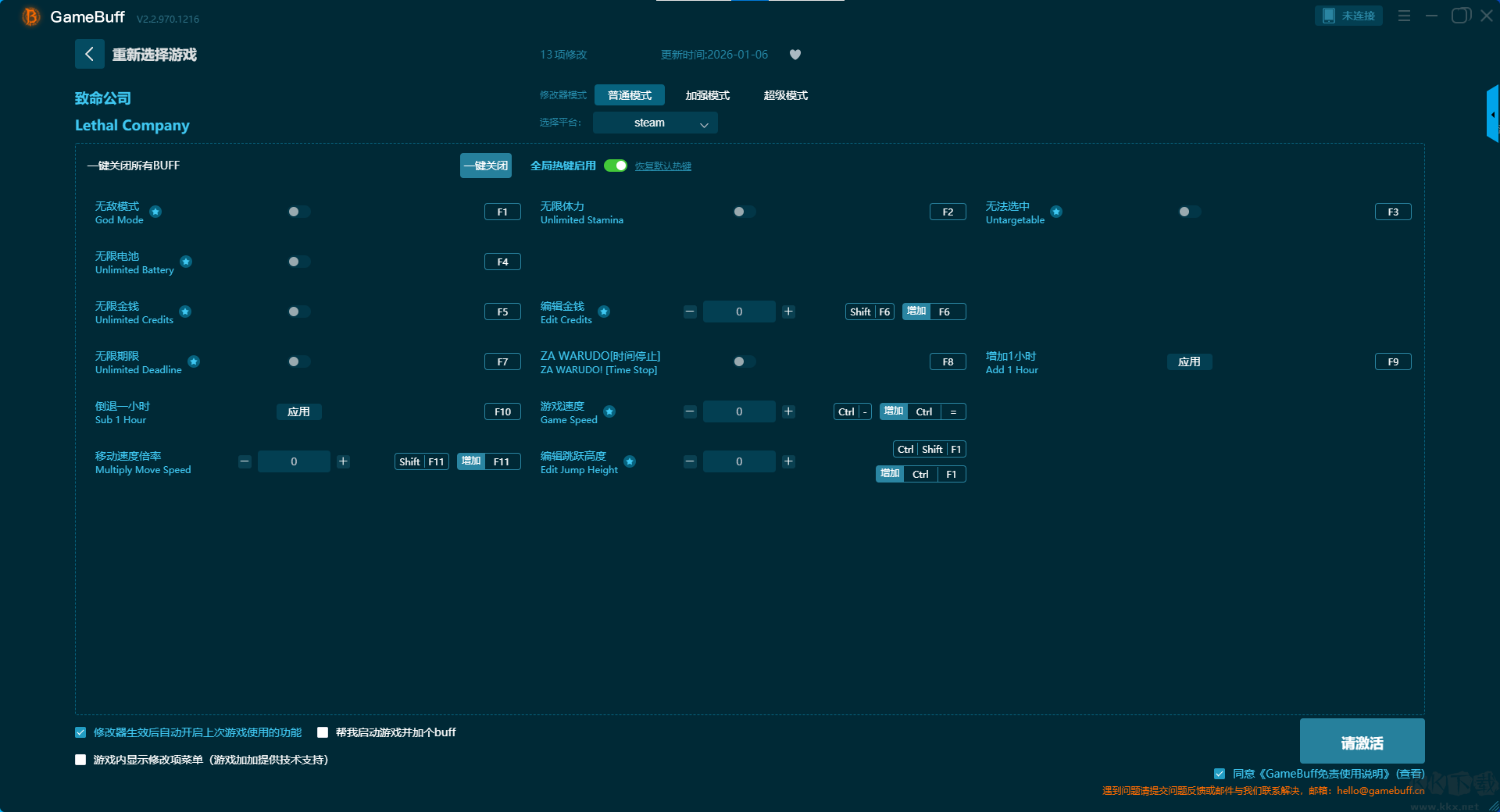Toggle God Mode on

(298, 212)
